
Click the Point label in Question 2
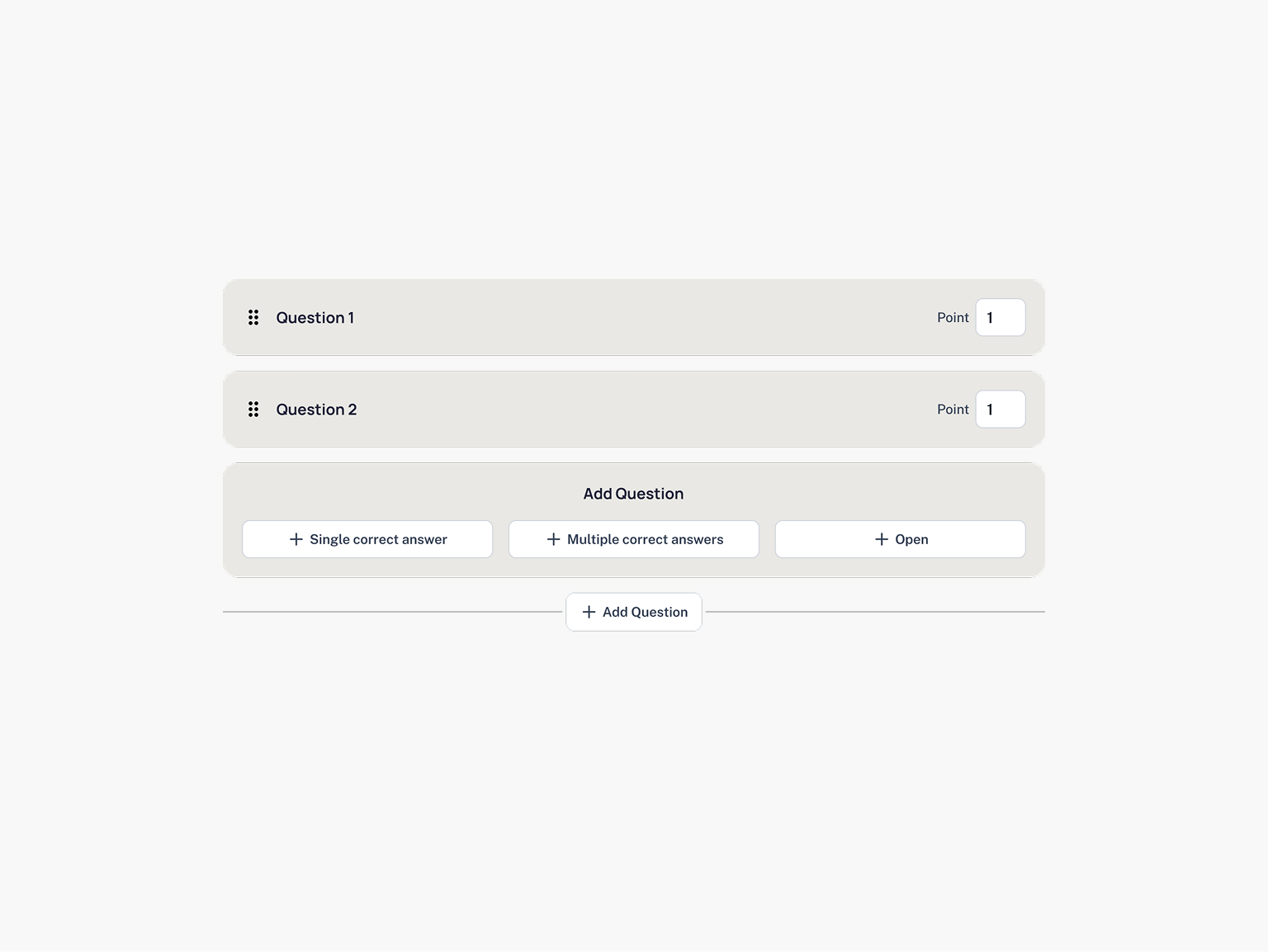click(x=953, y=410)
